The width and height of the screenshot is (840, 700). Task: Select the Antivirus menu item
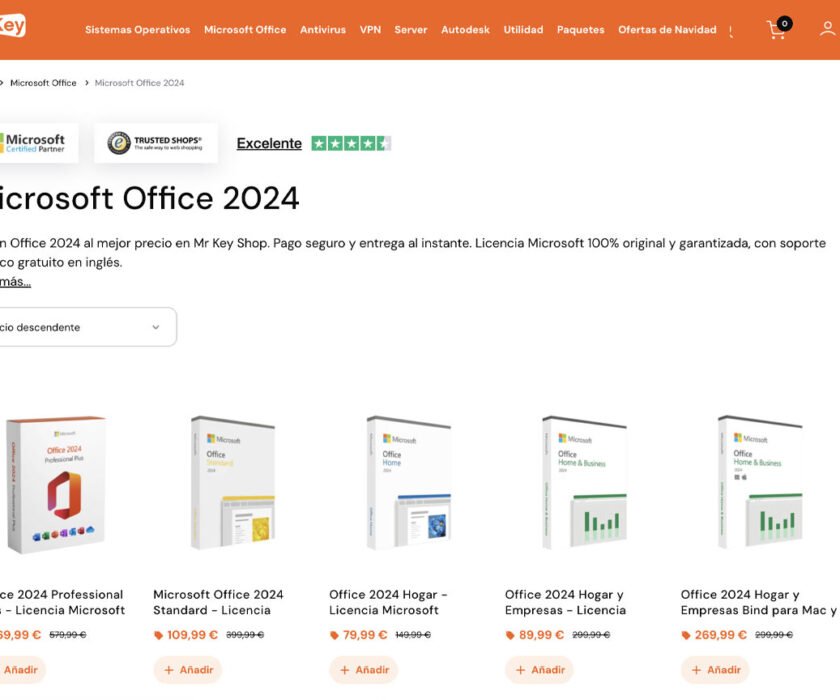pyautogui.click(x=323, y=30)
